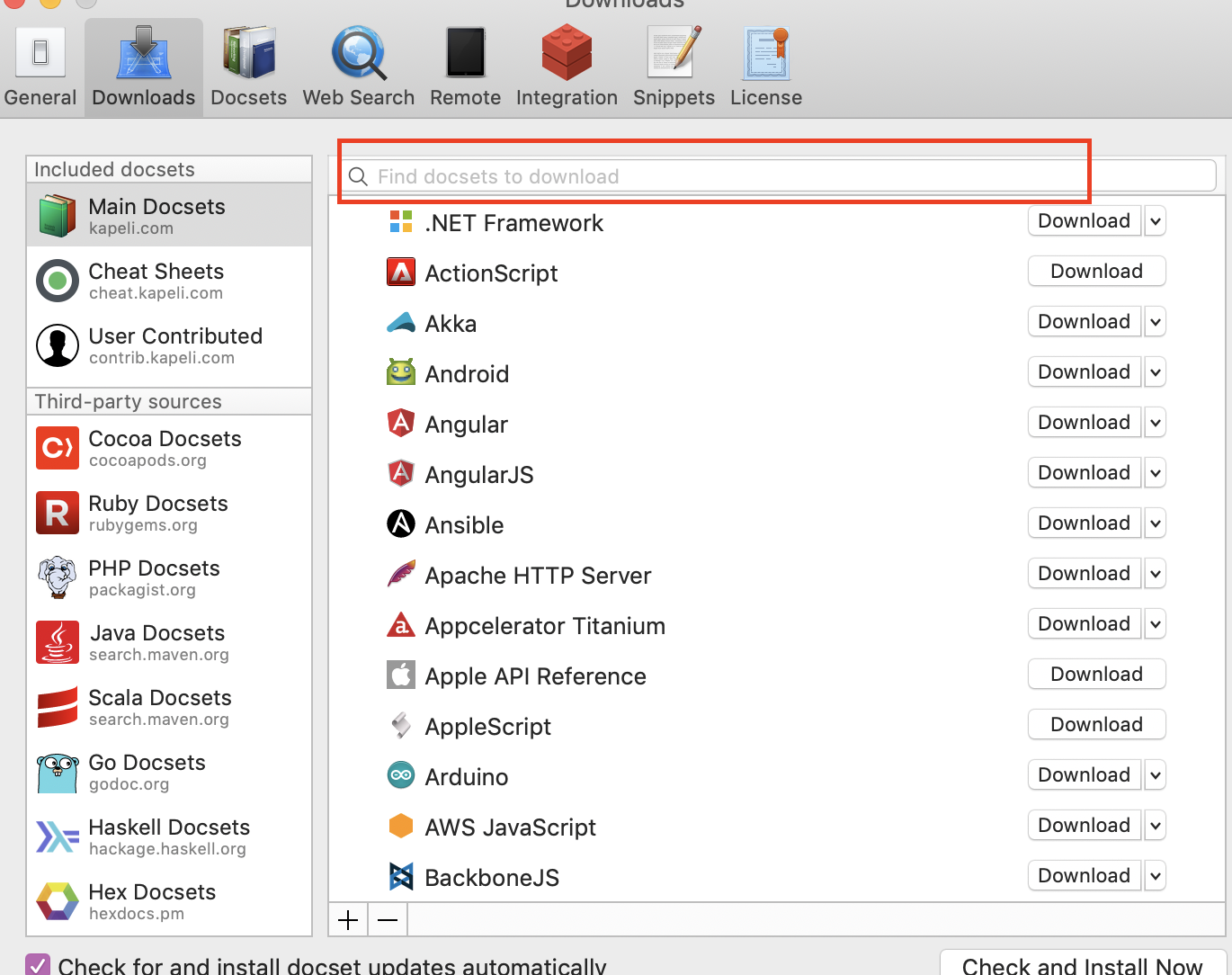This screenshot has height=975, width=1232.
Task: Expand version dropdown for Akka
Action: click(1156, 321)
